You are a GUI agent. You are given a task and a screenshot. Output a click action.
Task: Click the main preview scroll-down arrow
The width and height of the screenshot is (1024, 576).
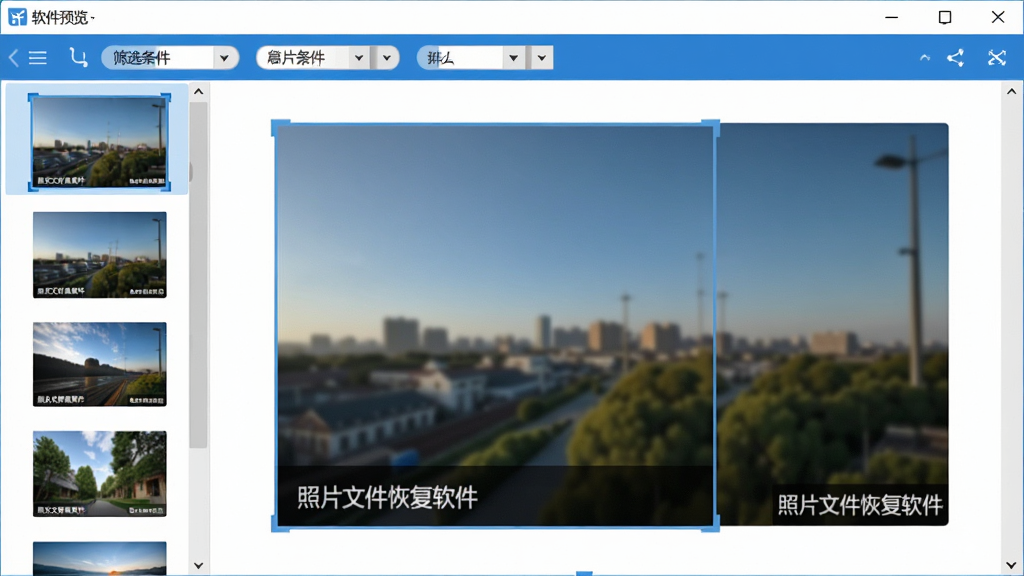[1011, 566]
